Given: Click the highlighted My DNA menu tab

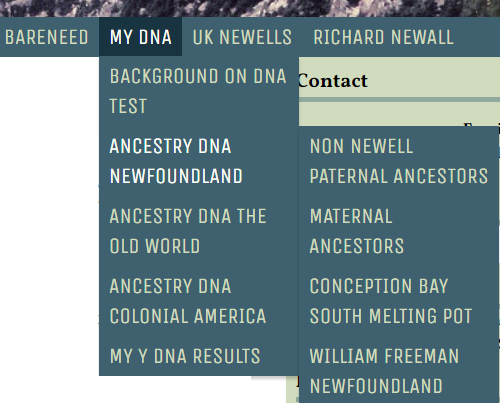Looking at the screenshot, I should tap(140, 37).
